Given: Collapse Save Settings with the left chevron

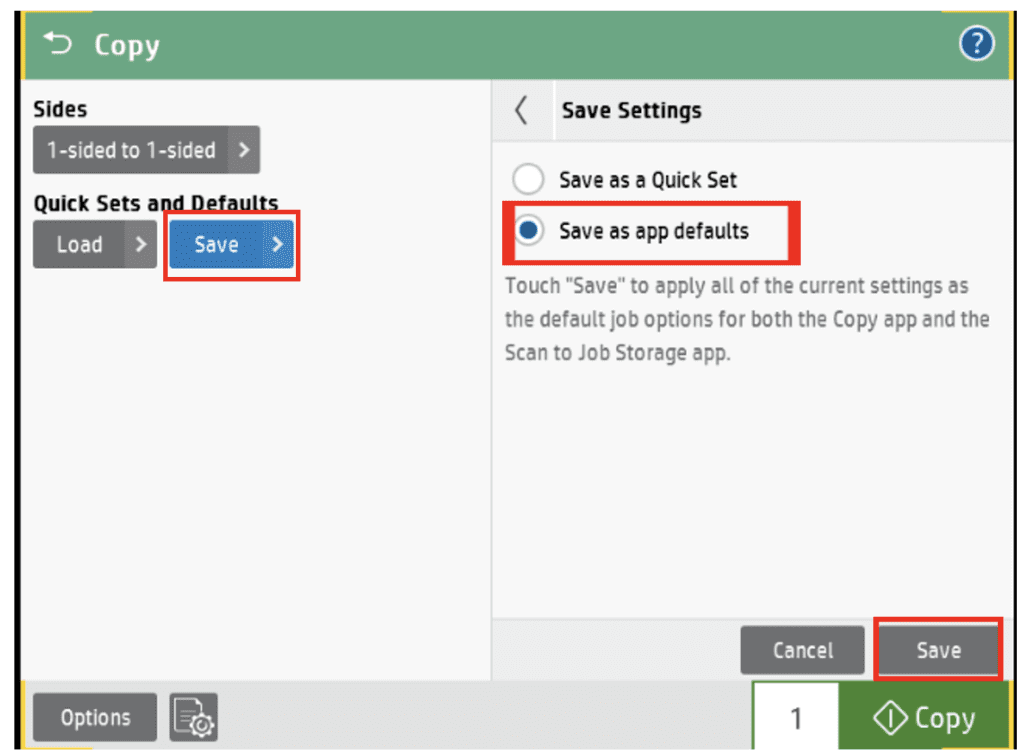Looking at the screenshot, I should 521,110.
